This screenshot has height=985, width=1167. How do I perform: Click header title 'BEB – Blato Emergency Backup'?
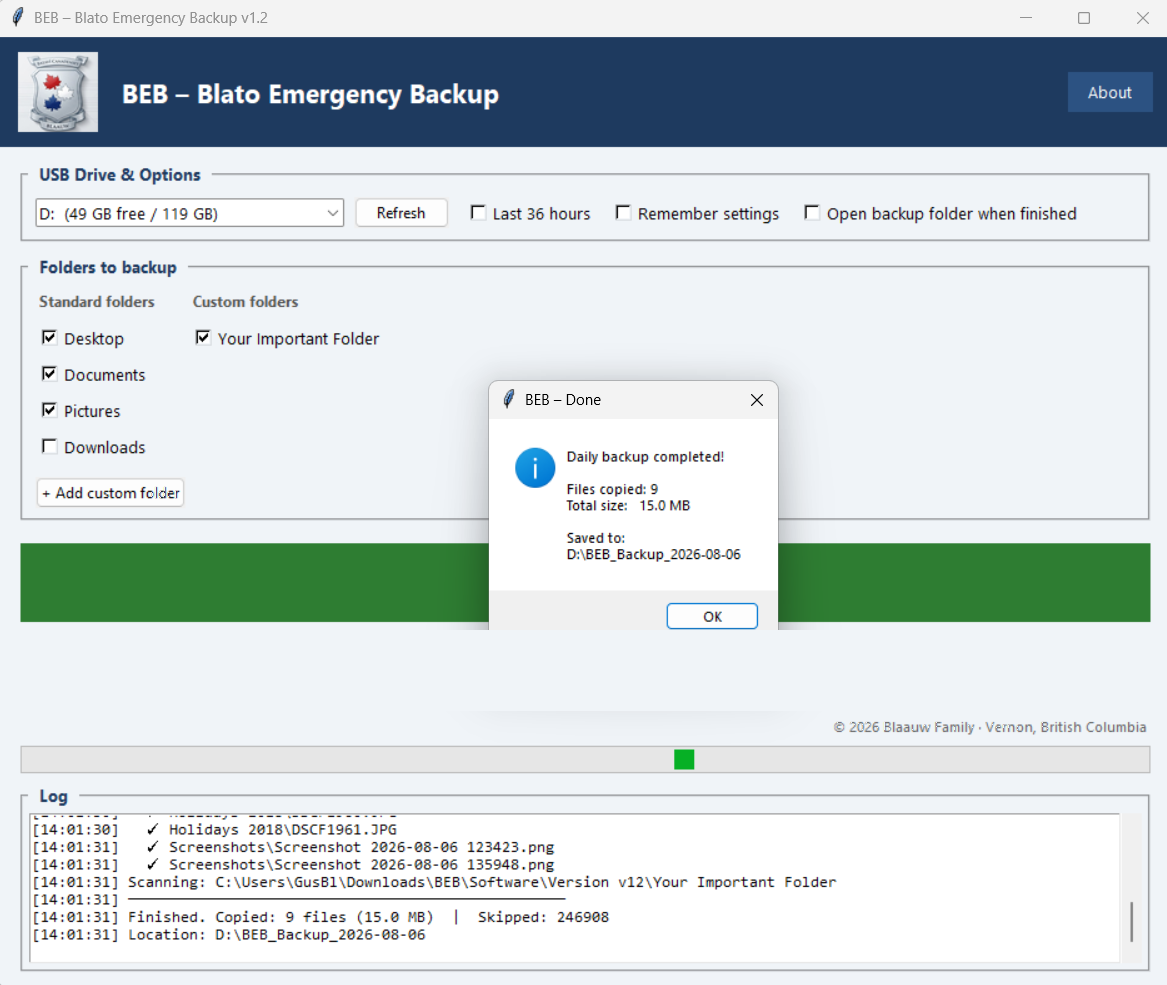pyautogui.click(x=310, y=95)
